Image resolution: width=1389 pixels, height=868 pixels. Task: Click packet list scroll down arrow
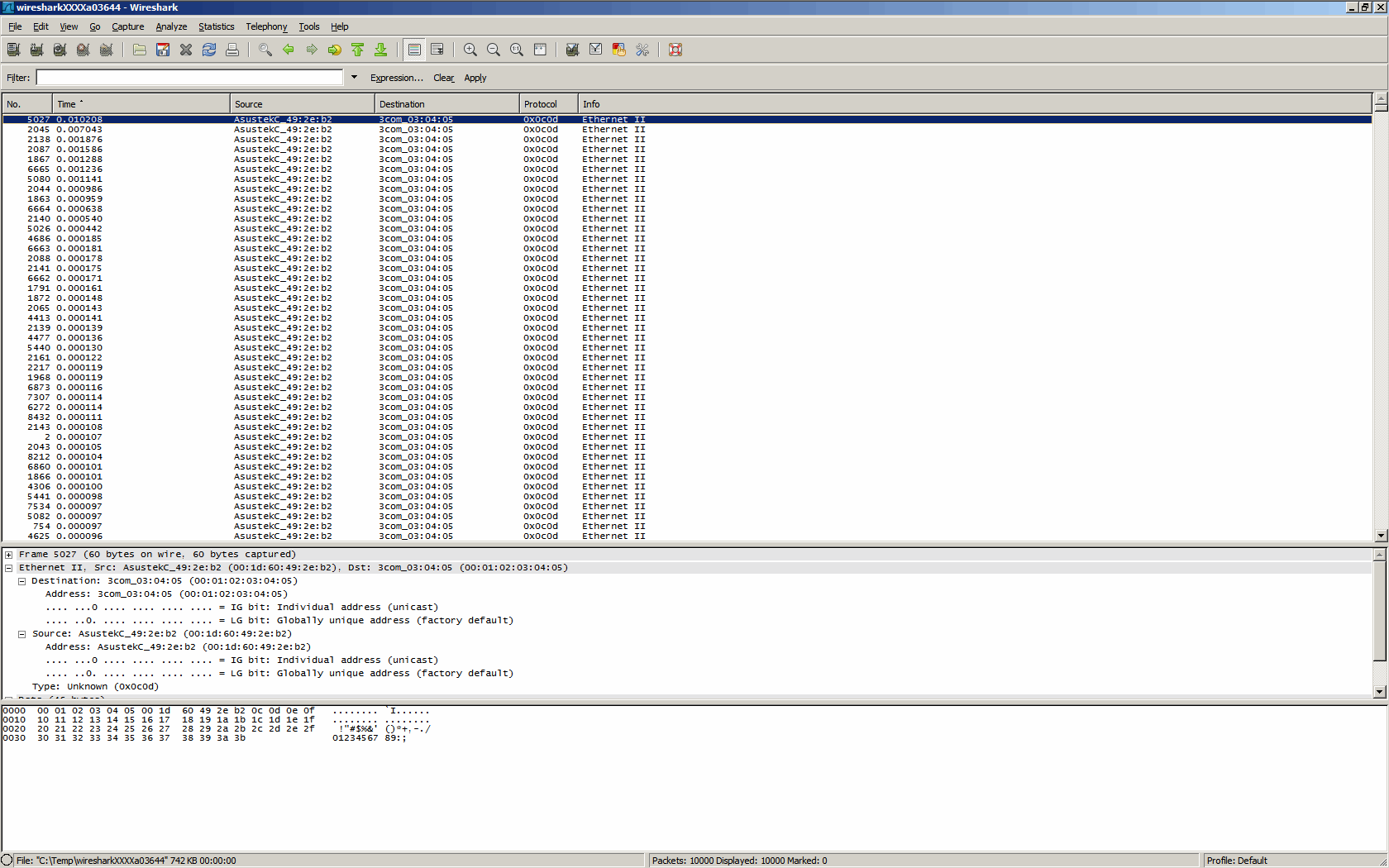[1381, 535]
